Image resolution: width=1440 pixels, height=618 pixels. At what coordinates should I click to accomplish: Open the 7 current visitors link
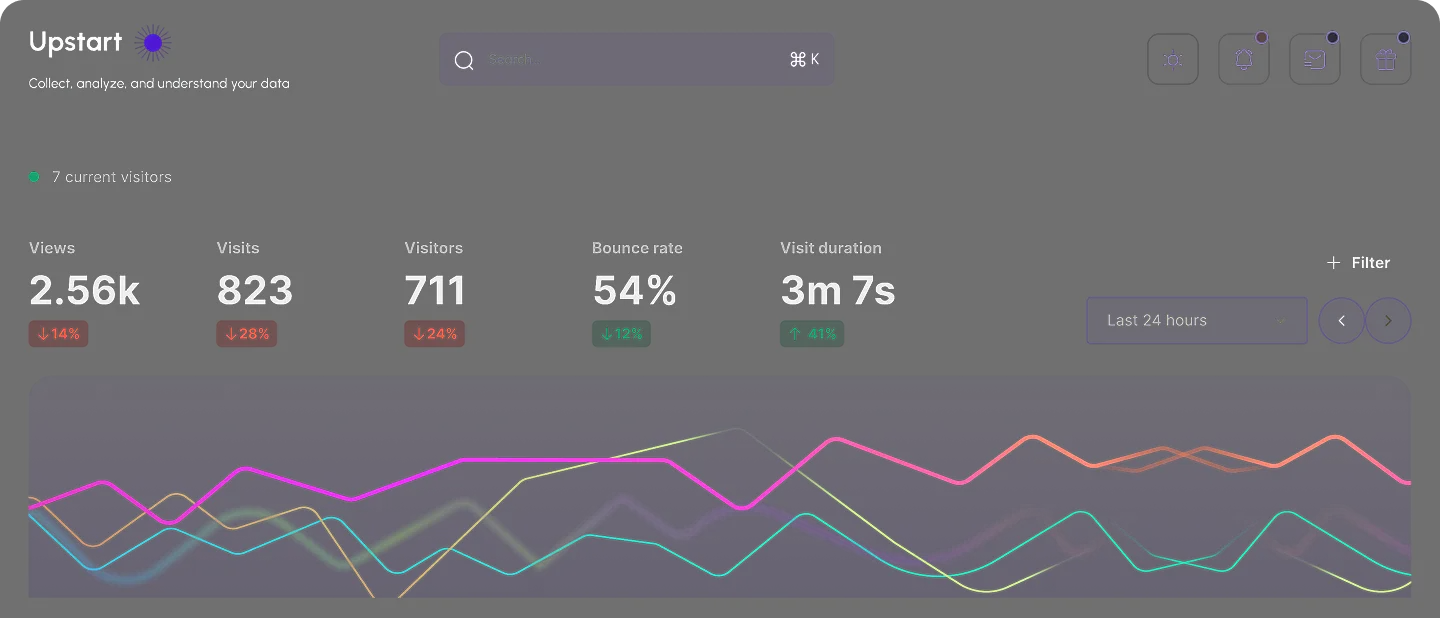click(112, 176)
